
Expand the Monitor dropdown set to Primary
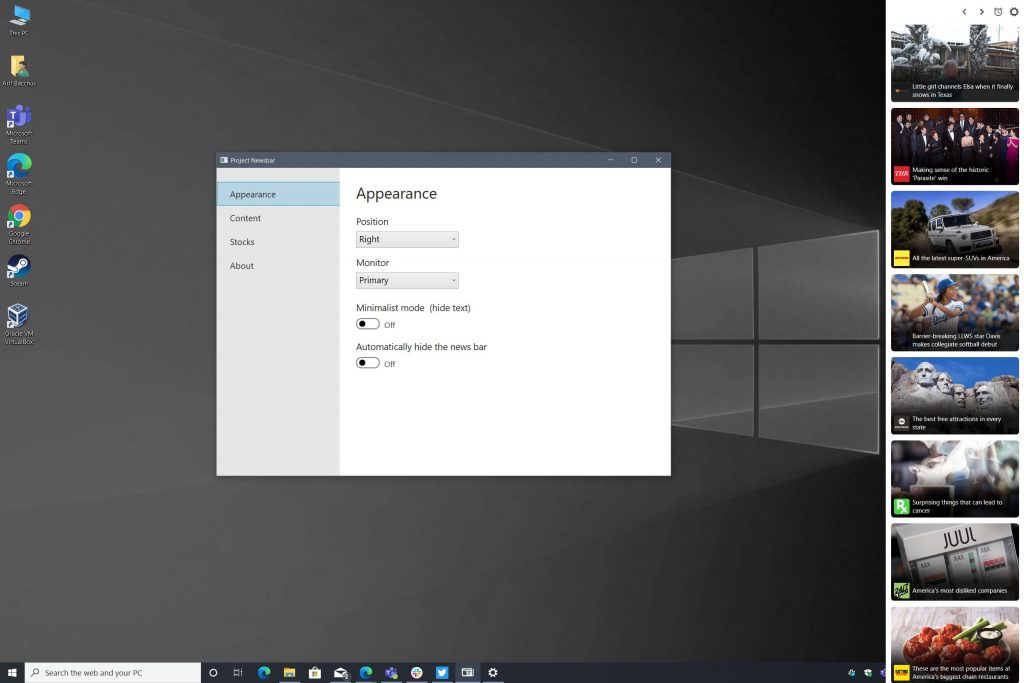(x=407, y=281)
